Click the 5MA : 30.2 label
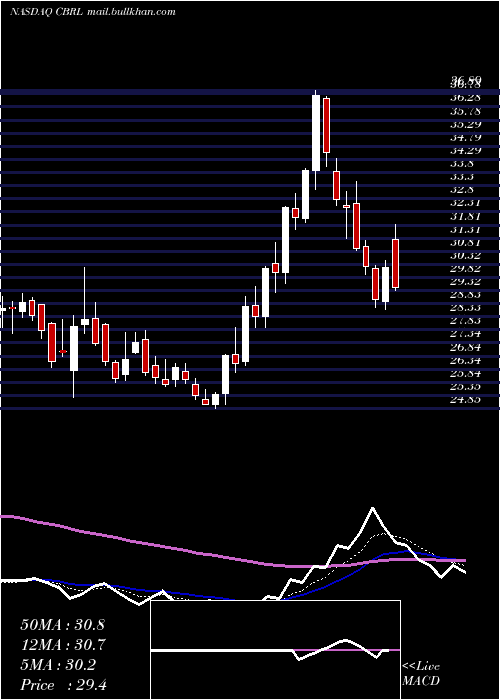 (58, 665)
